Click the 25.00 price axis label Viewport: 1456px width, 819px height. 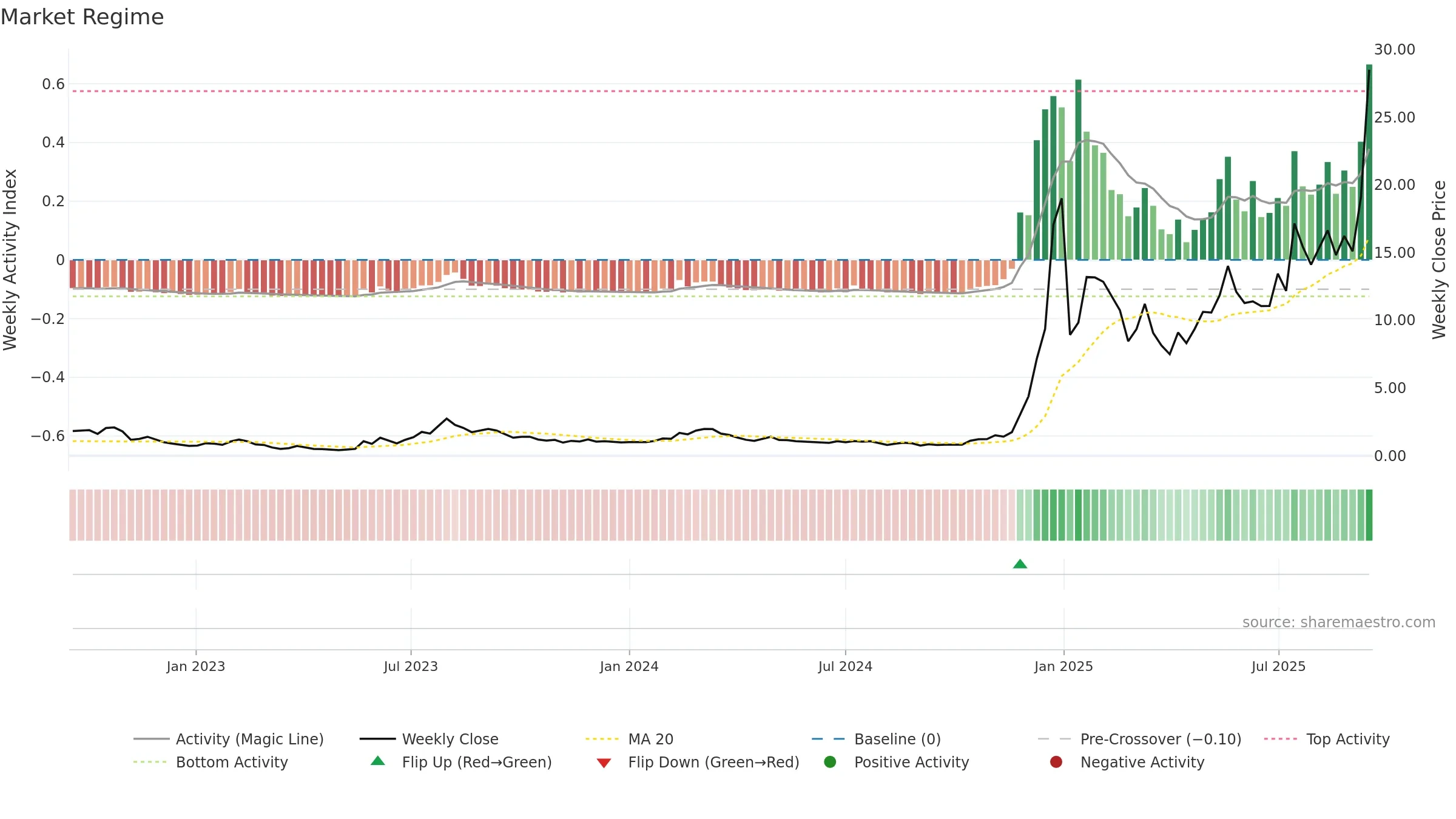[1394, 118]
